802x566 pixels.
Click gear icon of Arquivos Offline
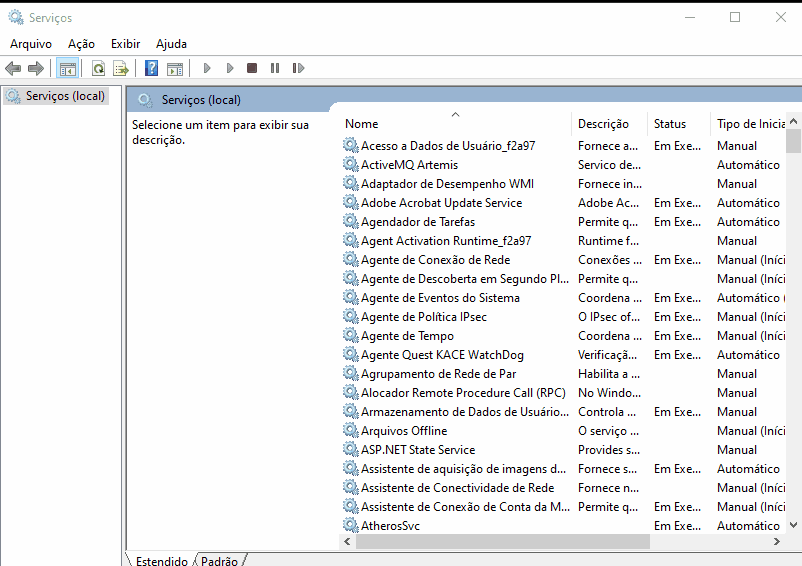pos(350,430)
